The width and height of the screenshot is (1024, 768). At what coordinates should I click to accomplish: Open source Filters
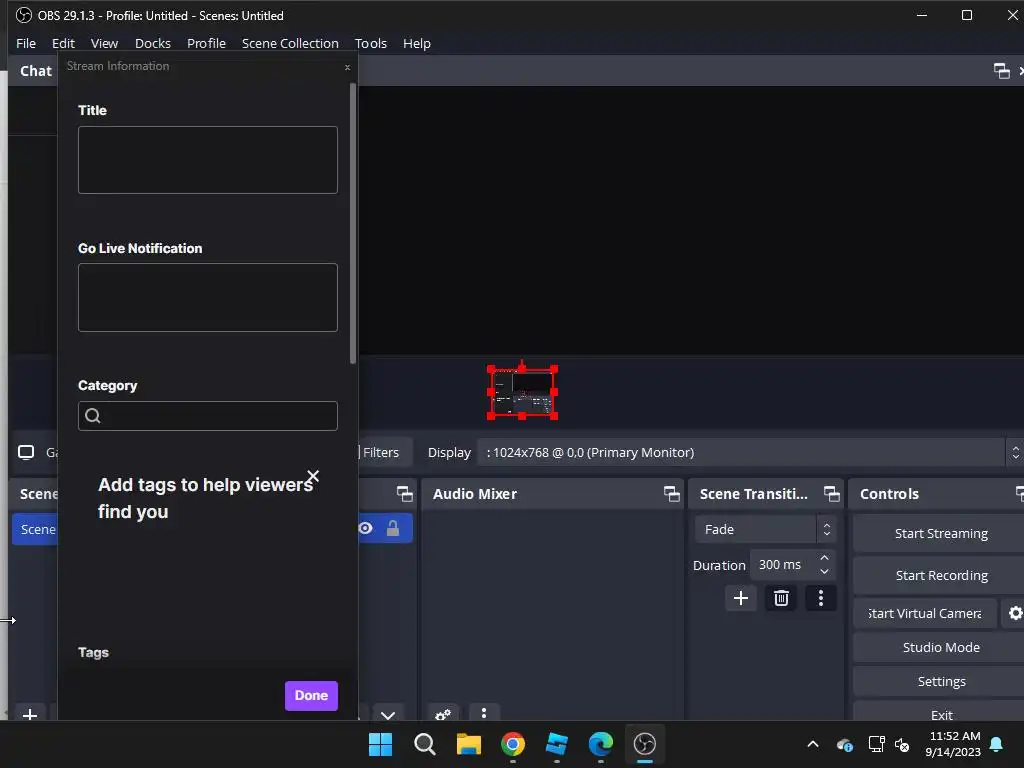(379, 453)
